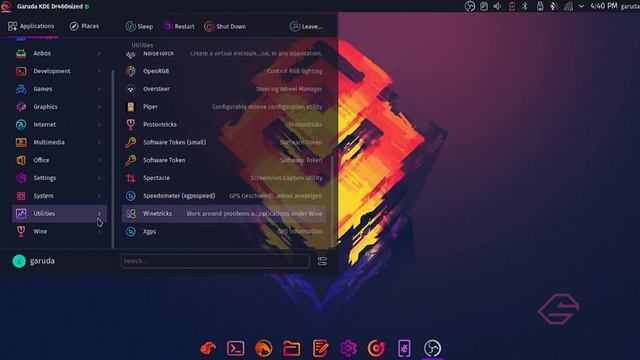Click the Restart button
Screen dimensions: 640x360
(179, 27)
